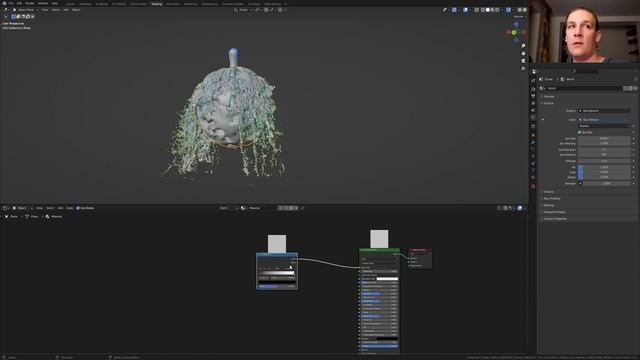This screenshot has width=640, height=360.
Task: Open the Modifiers properties wrench tab
Action: 533,142
